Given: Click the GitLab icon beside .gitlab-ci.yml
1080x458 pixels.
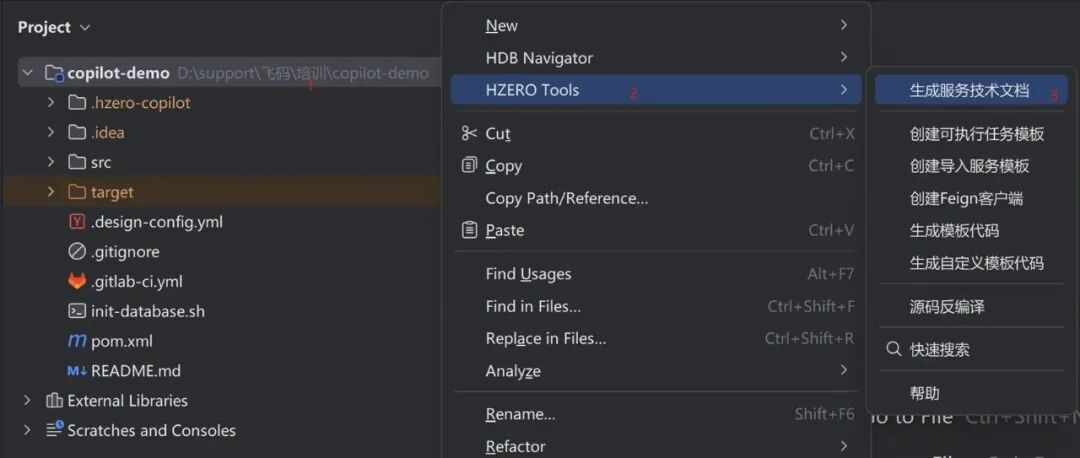Looking at the screenshot, I should (x=77, y=282).
